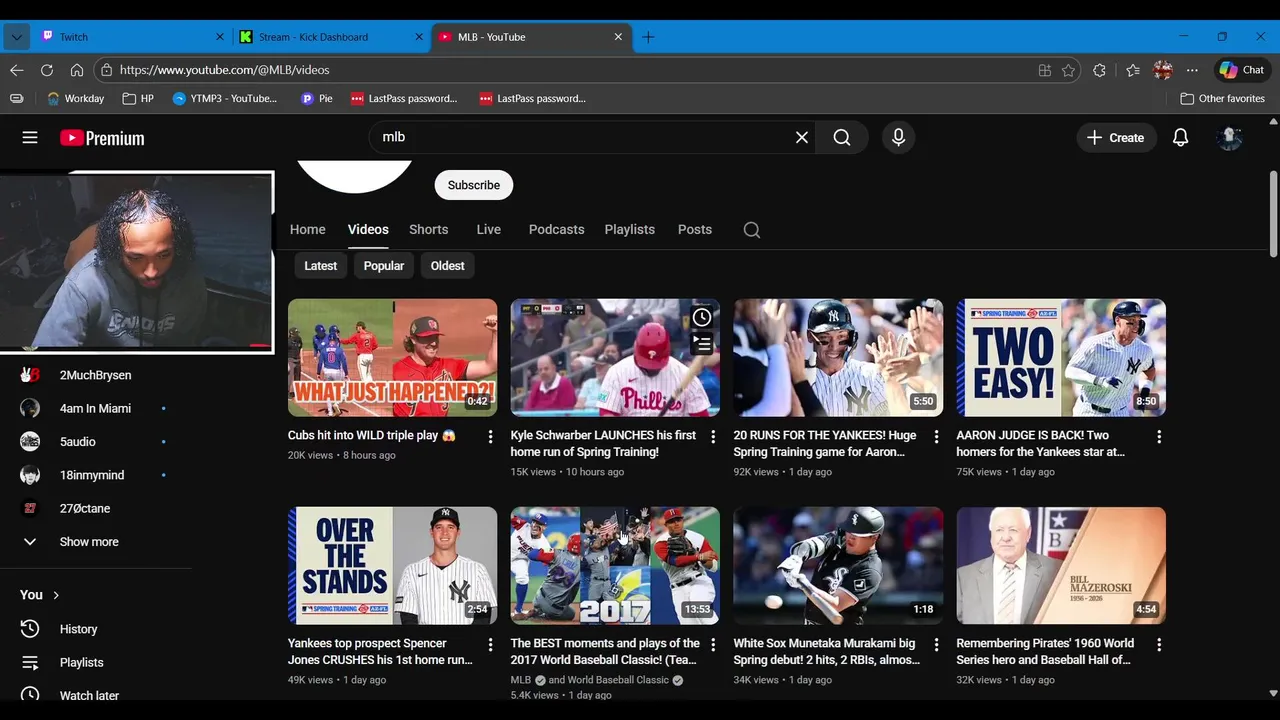
Task: Search within channel using tab-row magnifier
Action: [752, 230]
